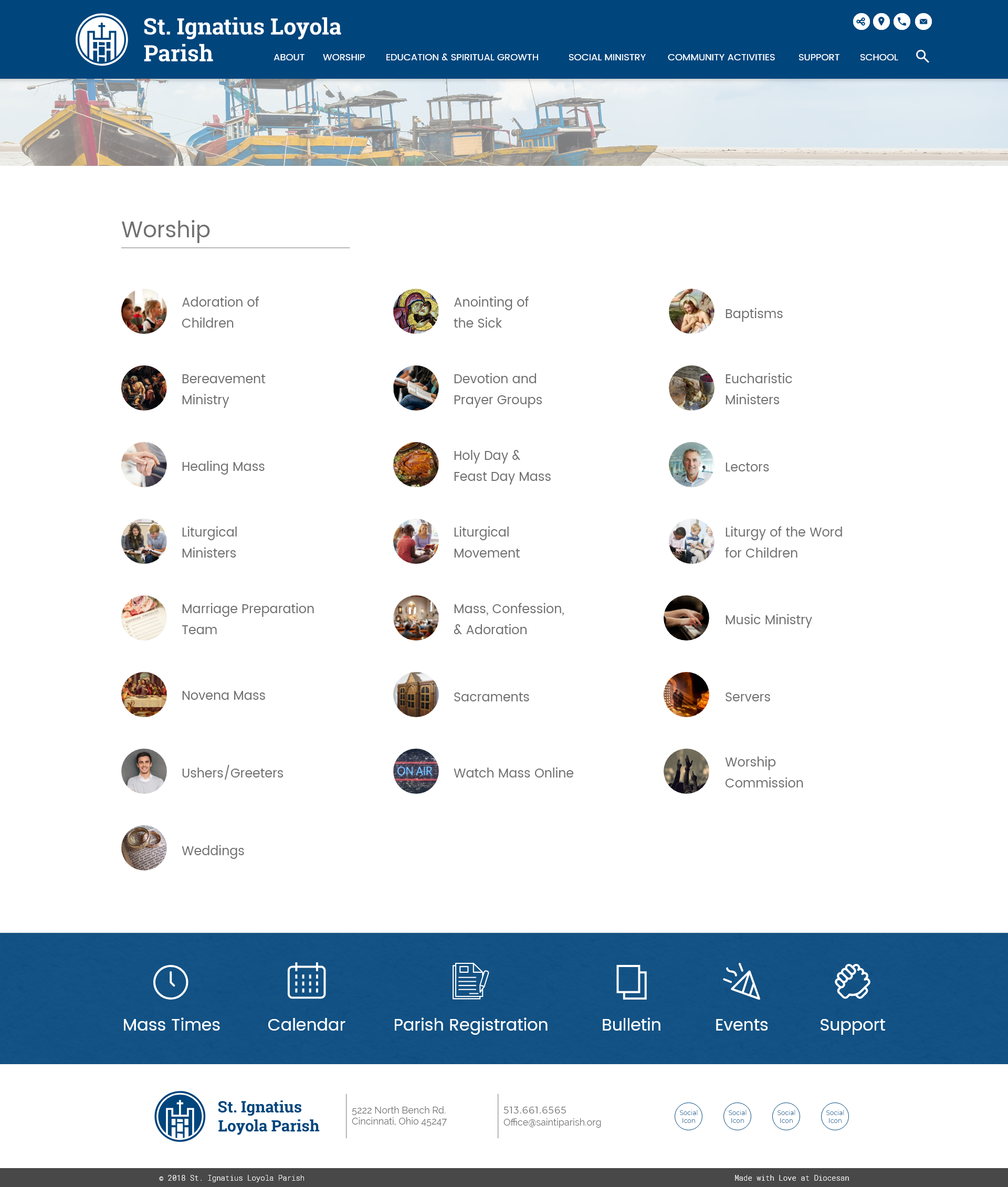The image size is (1008, 1187).
Task: Open the Community Activities menu
Action: [721, 57]
